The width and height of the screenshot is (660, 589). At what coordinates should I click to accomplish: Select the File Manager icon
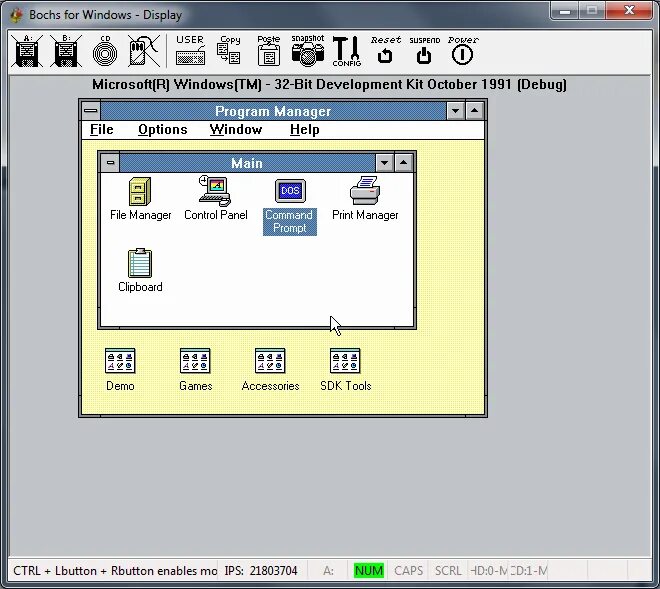click(140, 199)
